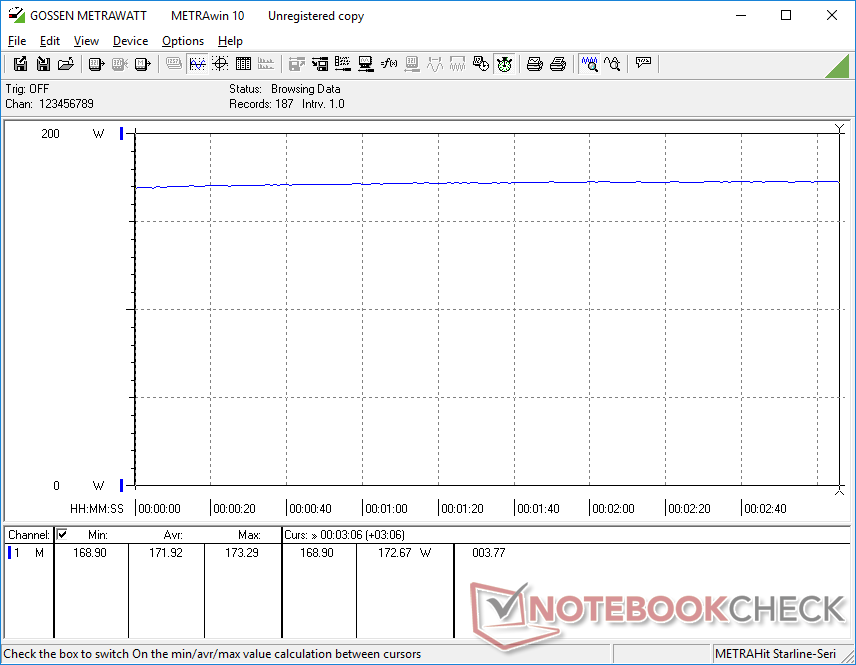The height and width of the screenshot is (665, 856).
Task: Click the 'Intrv. 1.0' interval text
Action: click(x=323, y=104)
